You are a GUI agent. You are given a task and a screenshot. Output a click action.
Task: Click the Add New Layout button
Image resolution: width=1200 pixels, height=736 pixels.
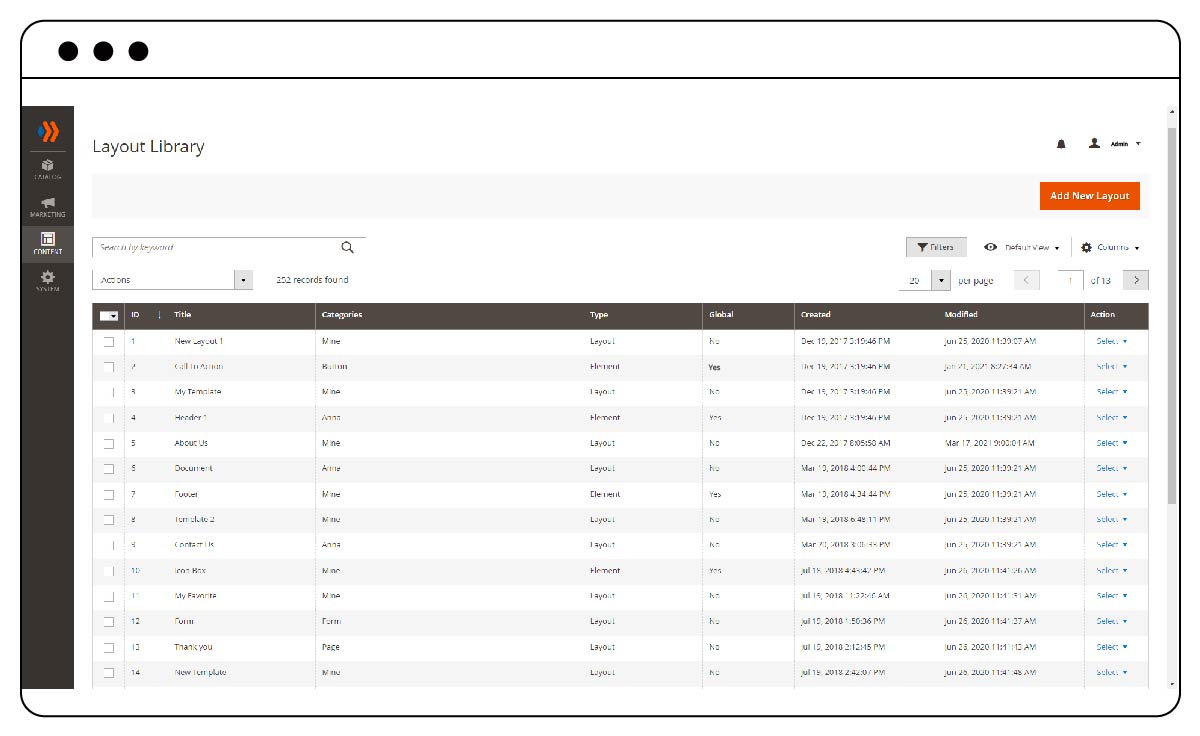click(x=1089, y=196)
